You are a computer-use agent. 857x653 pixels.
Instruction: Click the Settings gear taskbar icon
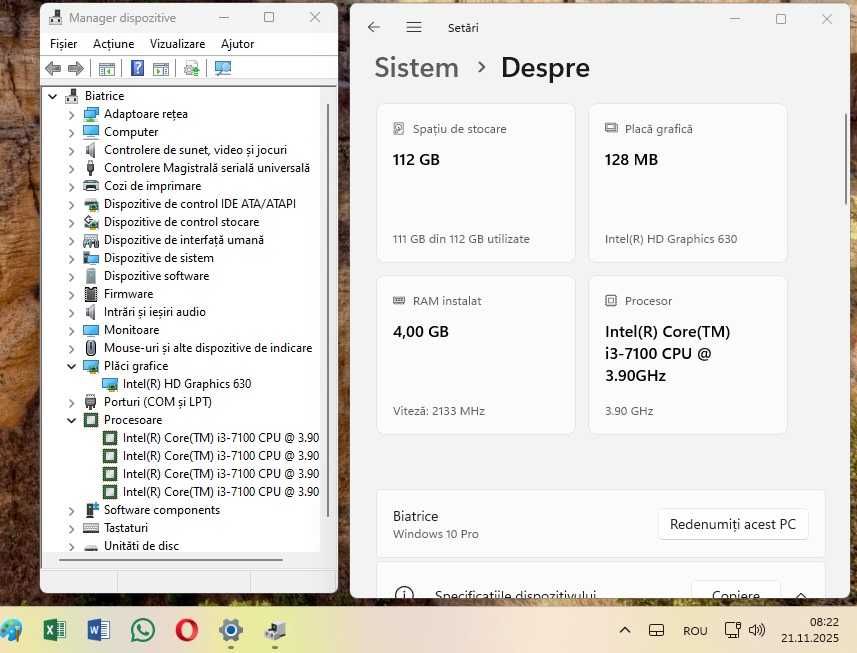click(x=231, y=630)
